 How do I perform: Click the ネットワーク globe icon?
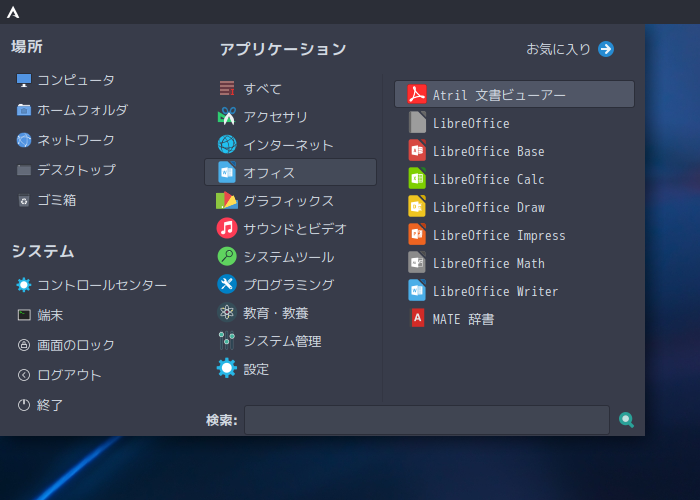click(x=24, y=140)
